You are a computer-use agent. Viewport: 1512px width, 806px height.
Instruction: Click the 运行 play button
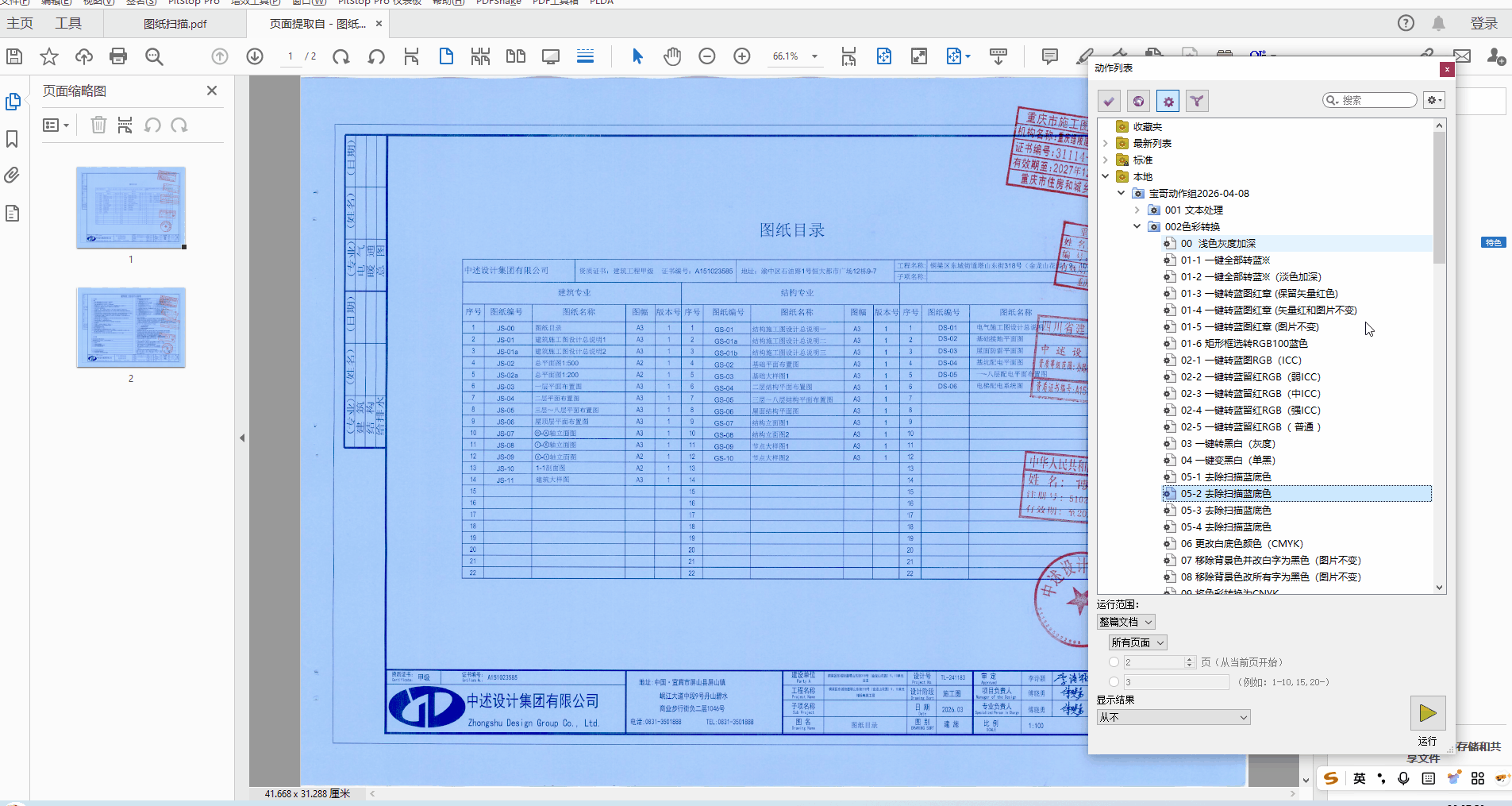(x=1427, y=713)
